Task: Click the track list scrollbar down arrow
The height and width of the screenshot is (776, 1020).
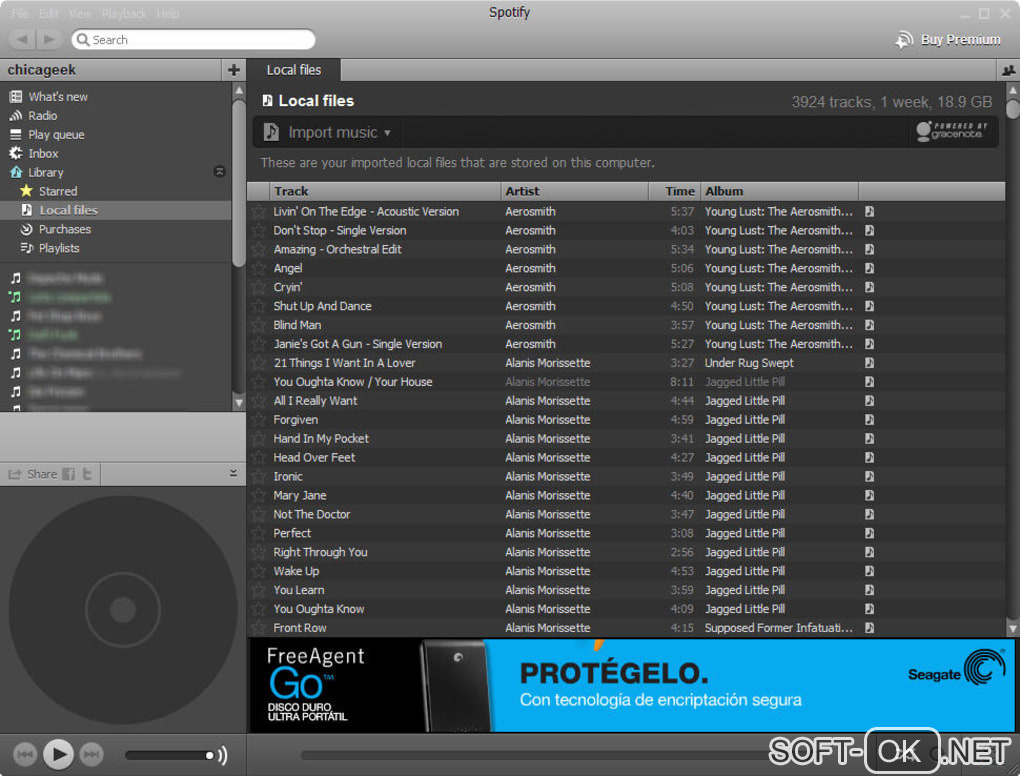Action: coord(1012,628)
